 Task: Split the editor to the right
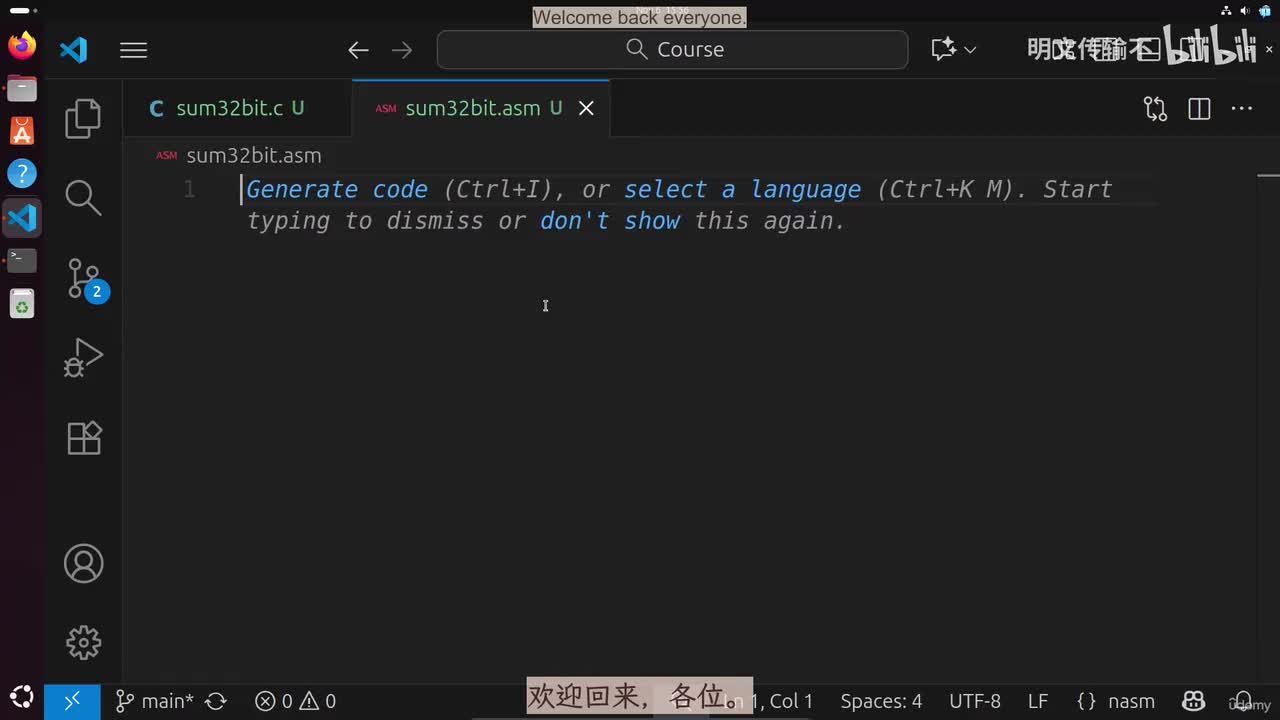(x=1199, y=109)
